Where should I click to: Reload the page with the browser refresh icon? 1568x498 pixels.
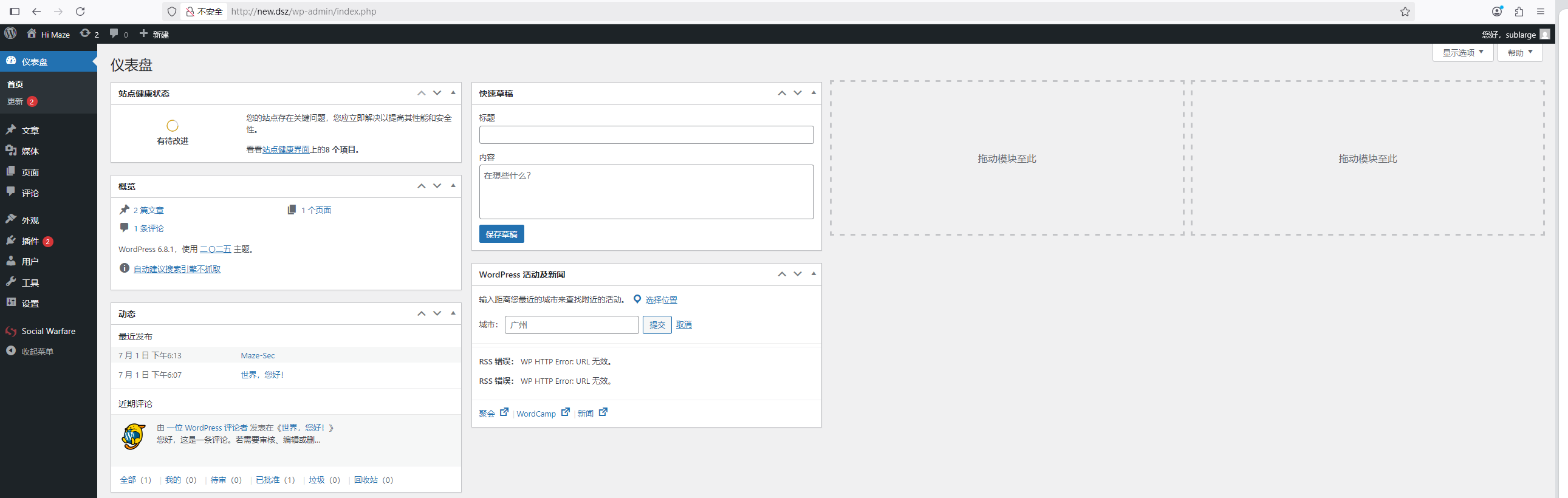coord(80,12)
